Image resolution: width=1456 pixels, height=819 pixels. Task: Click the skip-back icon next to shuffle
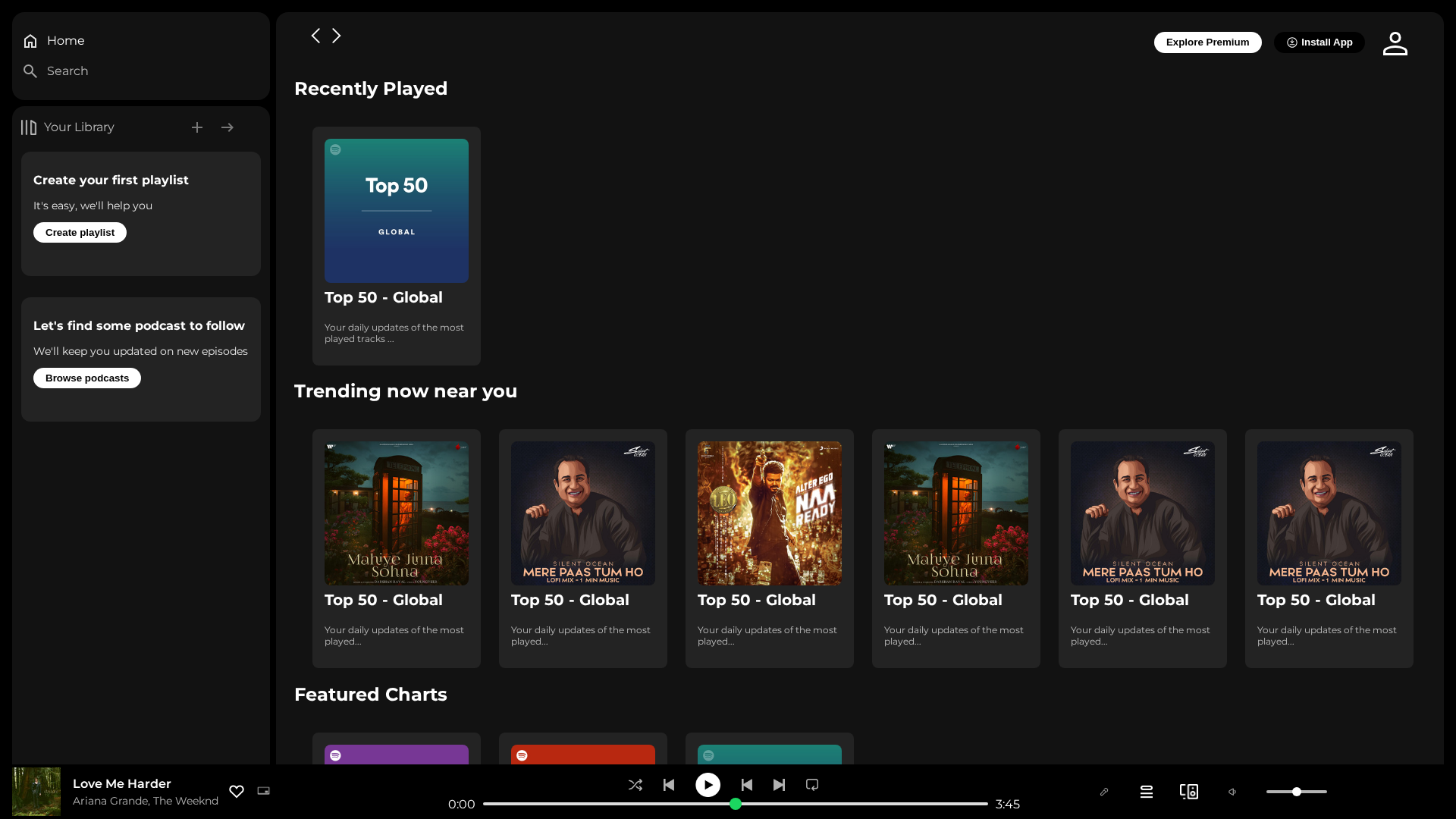[x=669, y=785]
